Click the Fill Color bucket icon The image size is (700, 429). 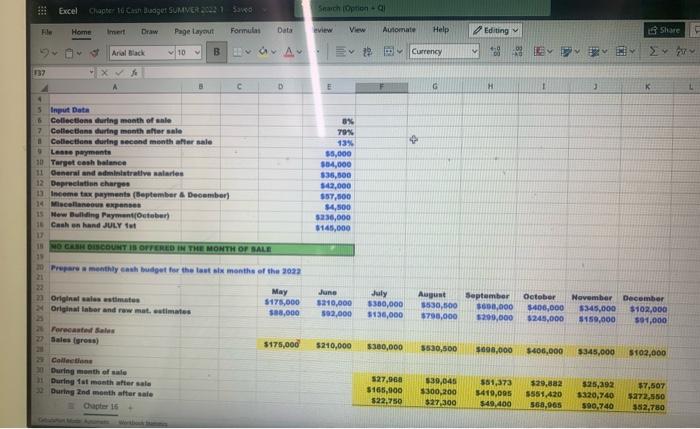(x=263, y=52)
